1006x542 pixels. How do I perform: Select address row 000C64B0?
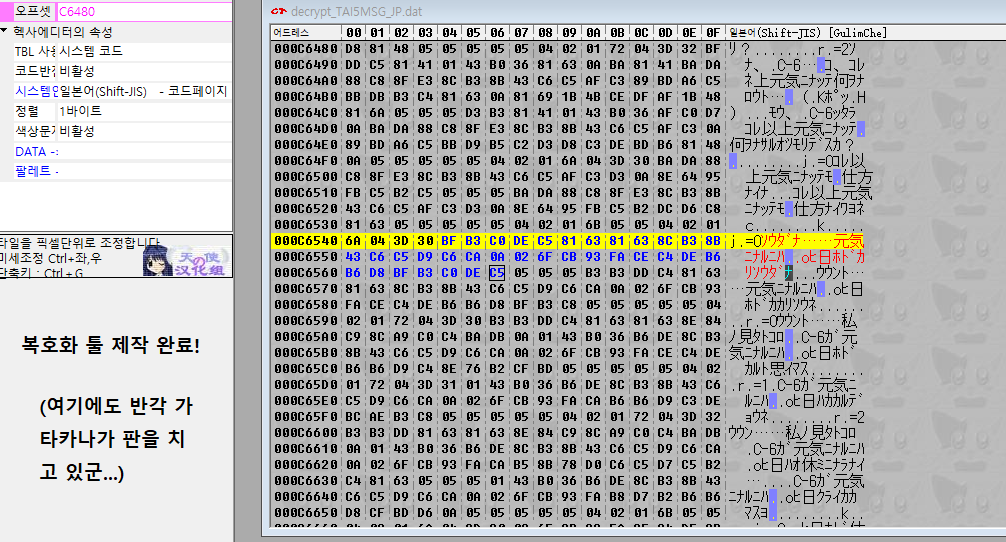[x=306, y=97]
